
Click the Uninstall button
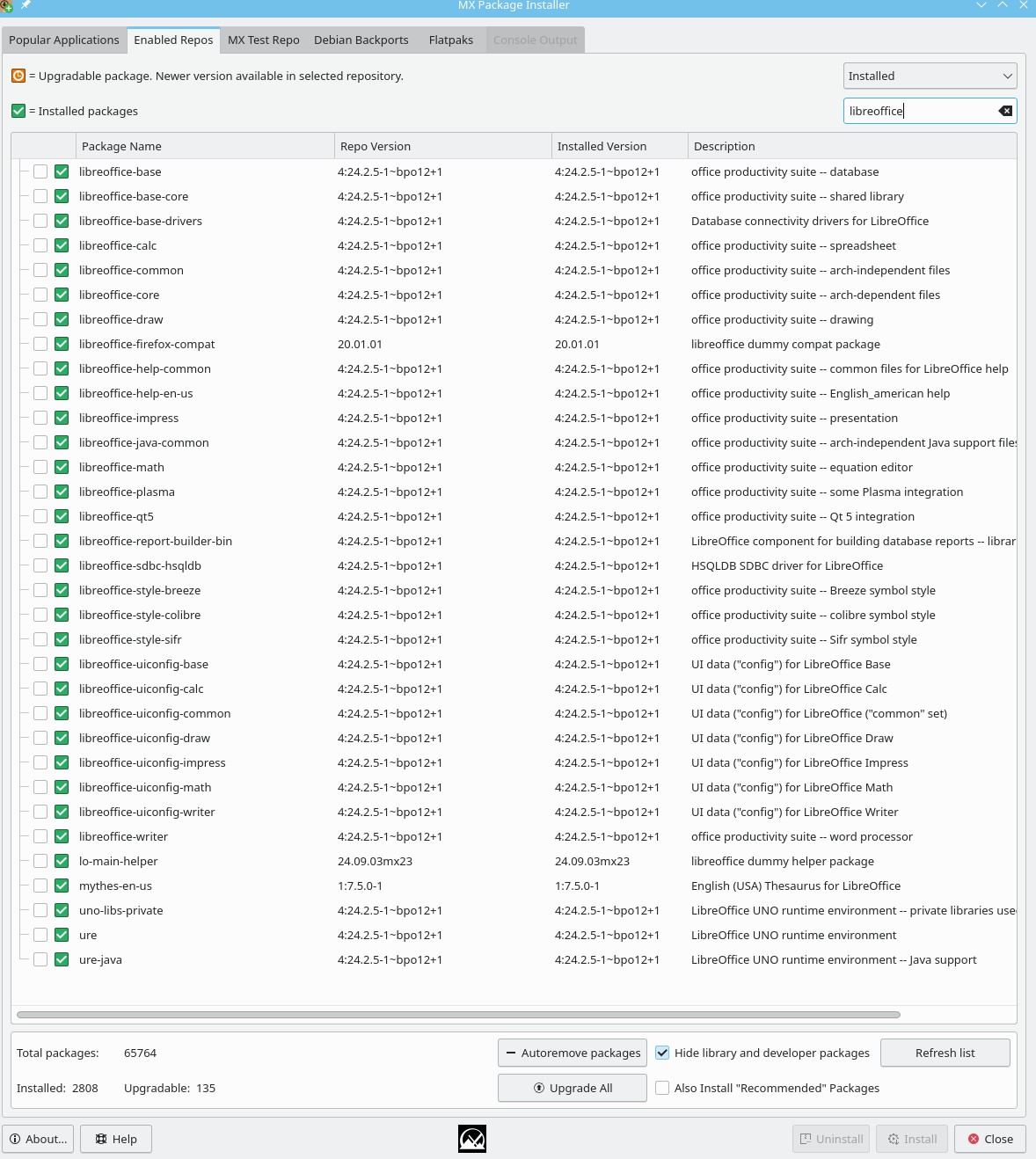(x=831, y=1139)
